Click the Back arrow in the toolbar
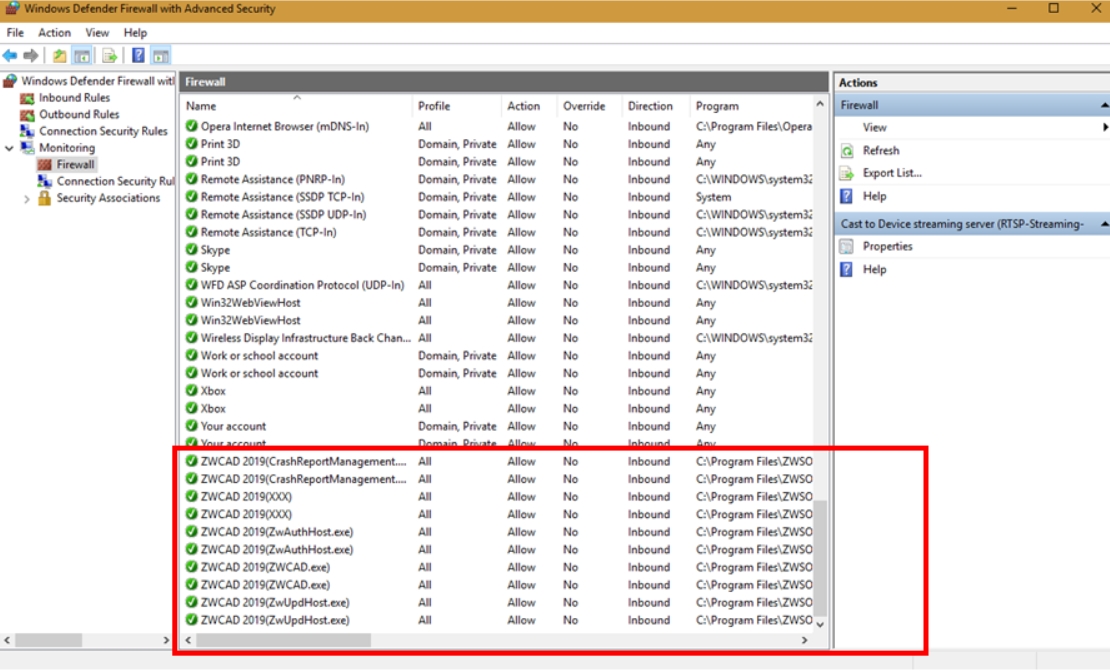 [x=10, y=55]
